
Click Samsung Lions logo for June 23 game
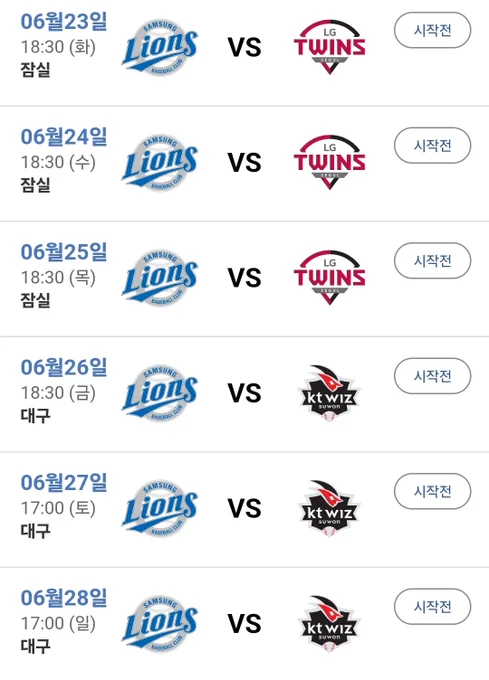coord(160,47)
